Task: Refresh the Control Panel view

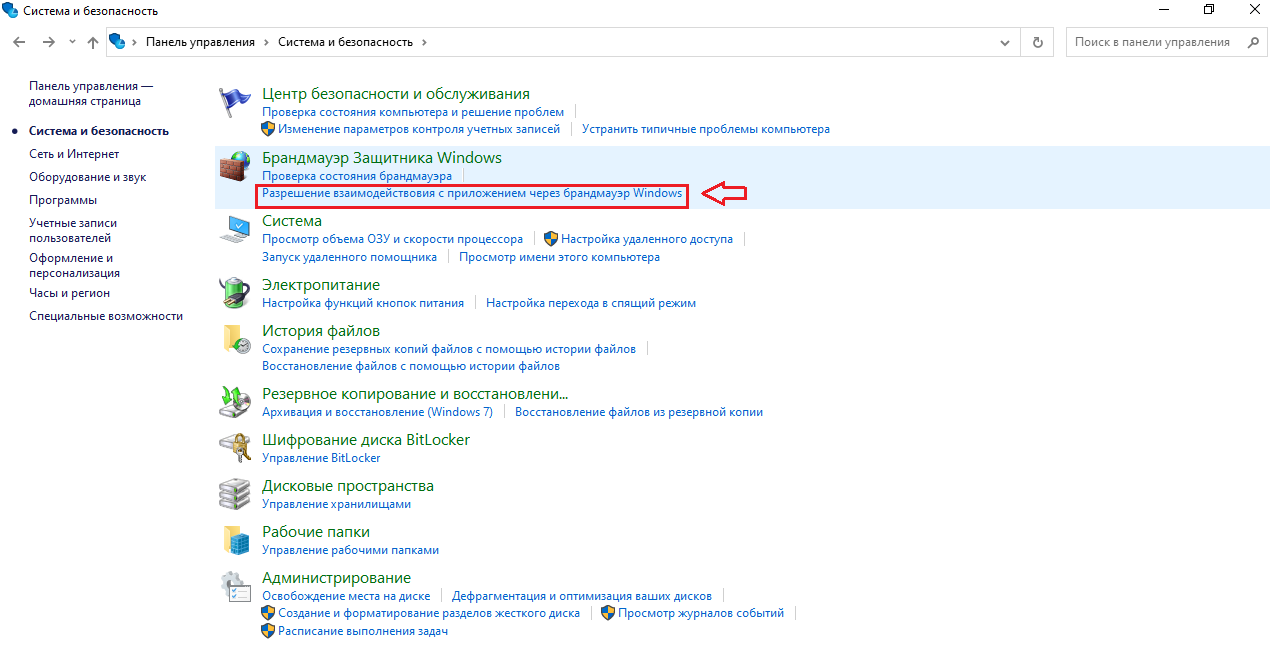Action: (x=1038, y=42)
